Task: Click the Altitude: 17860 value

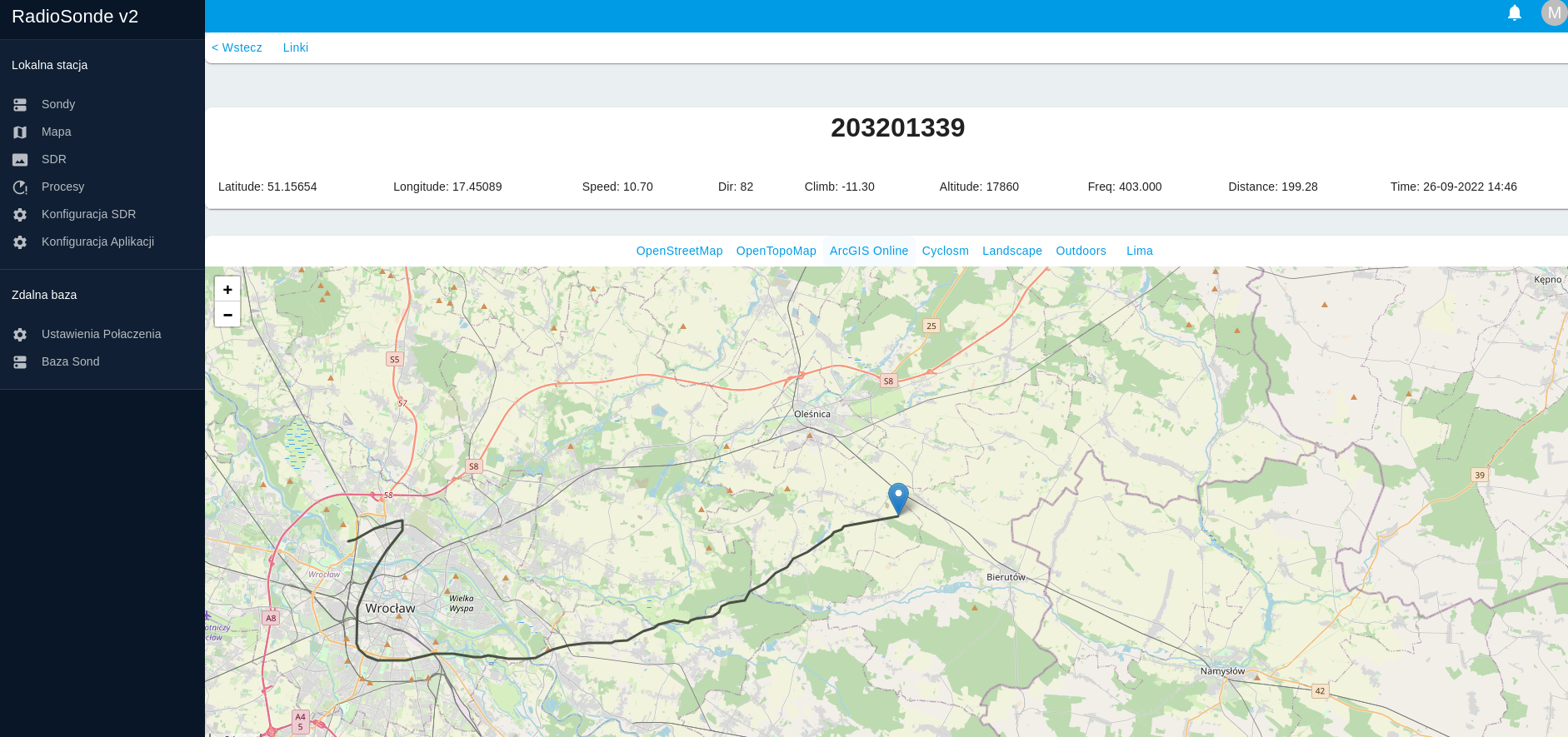Action: click(979, 187)
